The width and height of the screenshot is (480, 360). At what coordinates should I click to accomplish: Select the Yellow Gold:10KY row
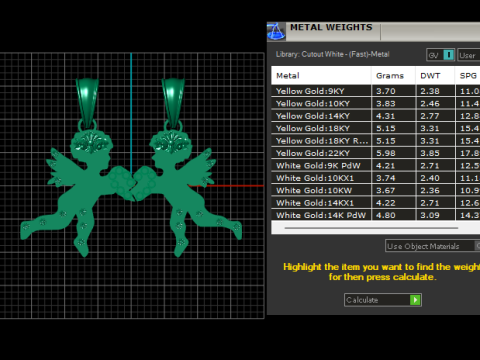point(376,103)
